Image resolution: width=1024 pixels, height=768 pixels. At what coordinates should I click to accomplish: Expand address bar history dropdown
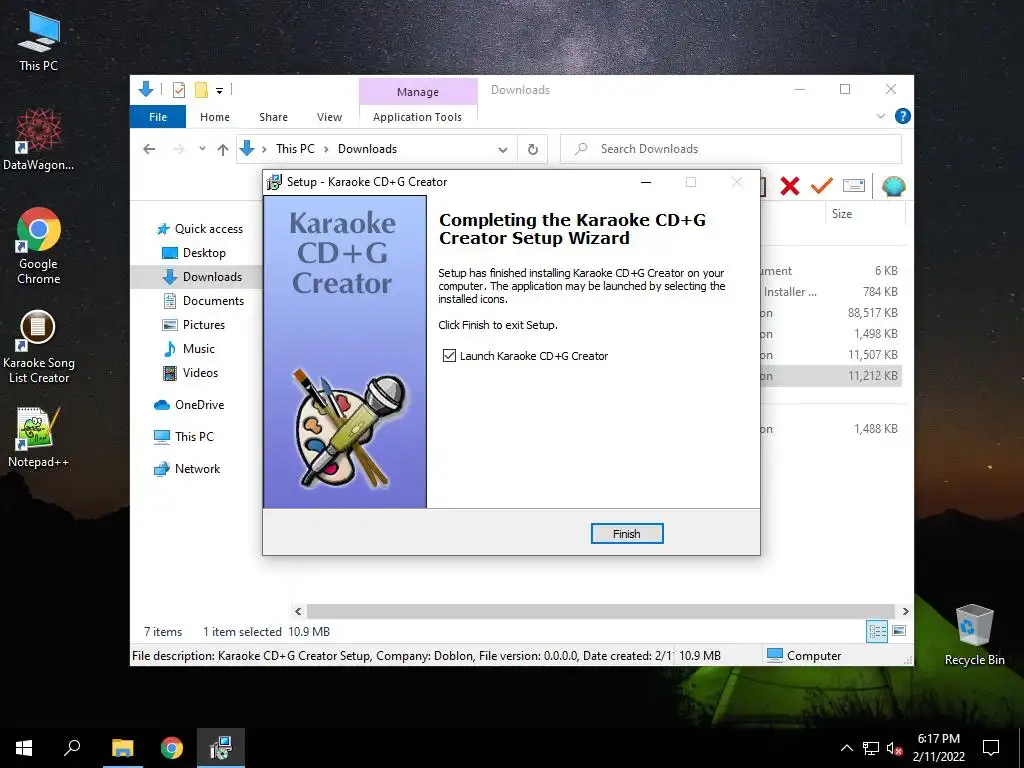[503, 150]
